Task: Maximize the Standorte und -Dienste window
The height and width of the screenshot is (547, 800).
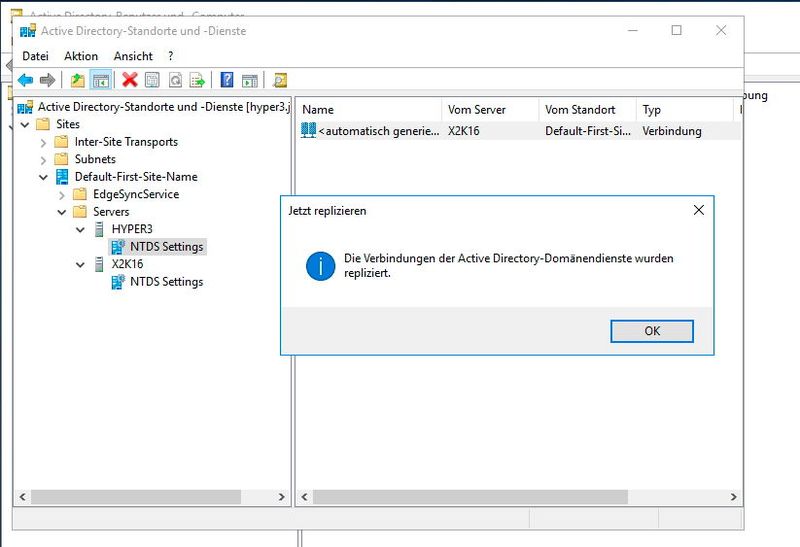Action: click(x=676, y=31)
